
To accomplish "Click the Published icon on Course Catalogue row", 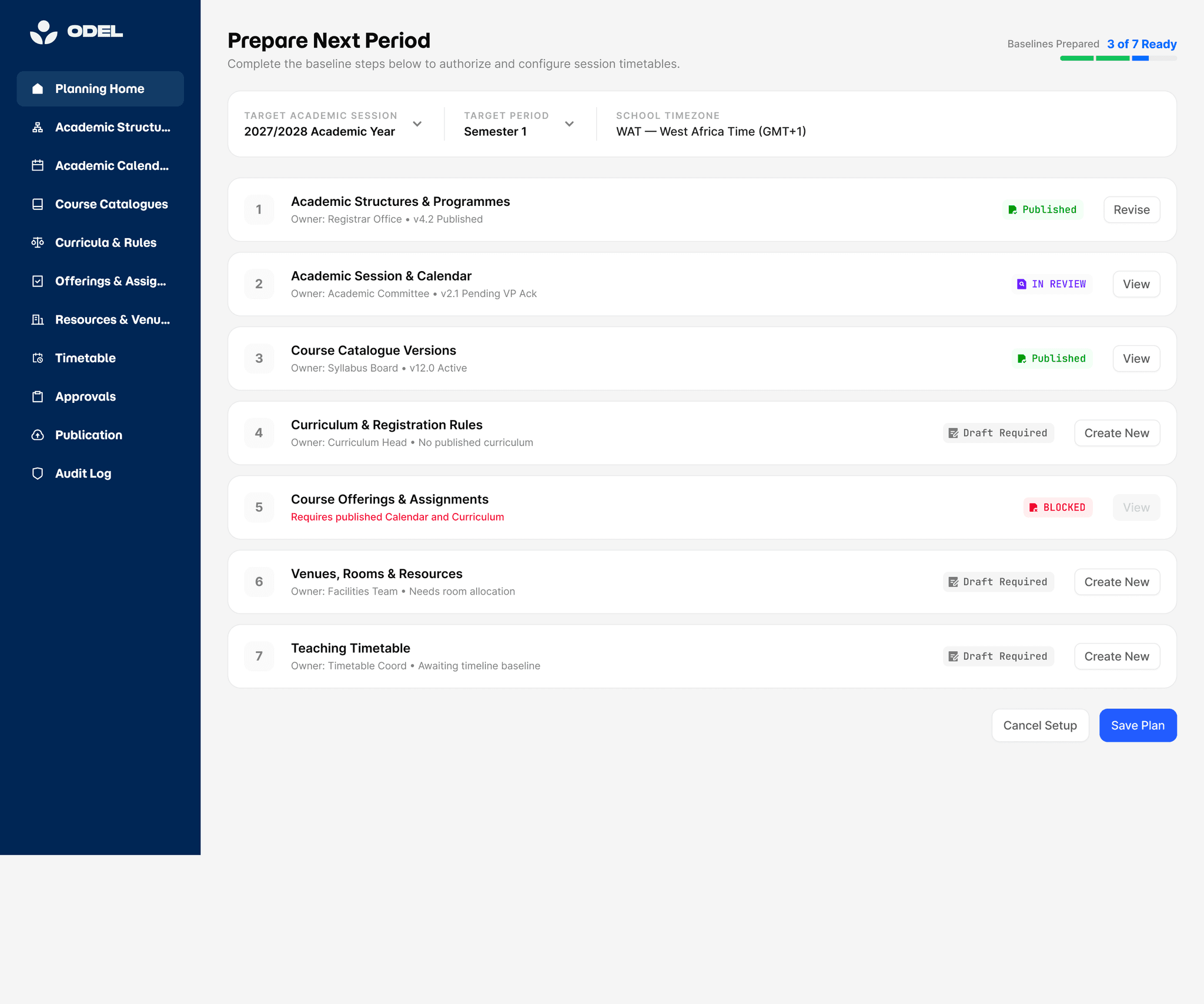I will (x=1022, y=359).
